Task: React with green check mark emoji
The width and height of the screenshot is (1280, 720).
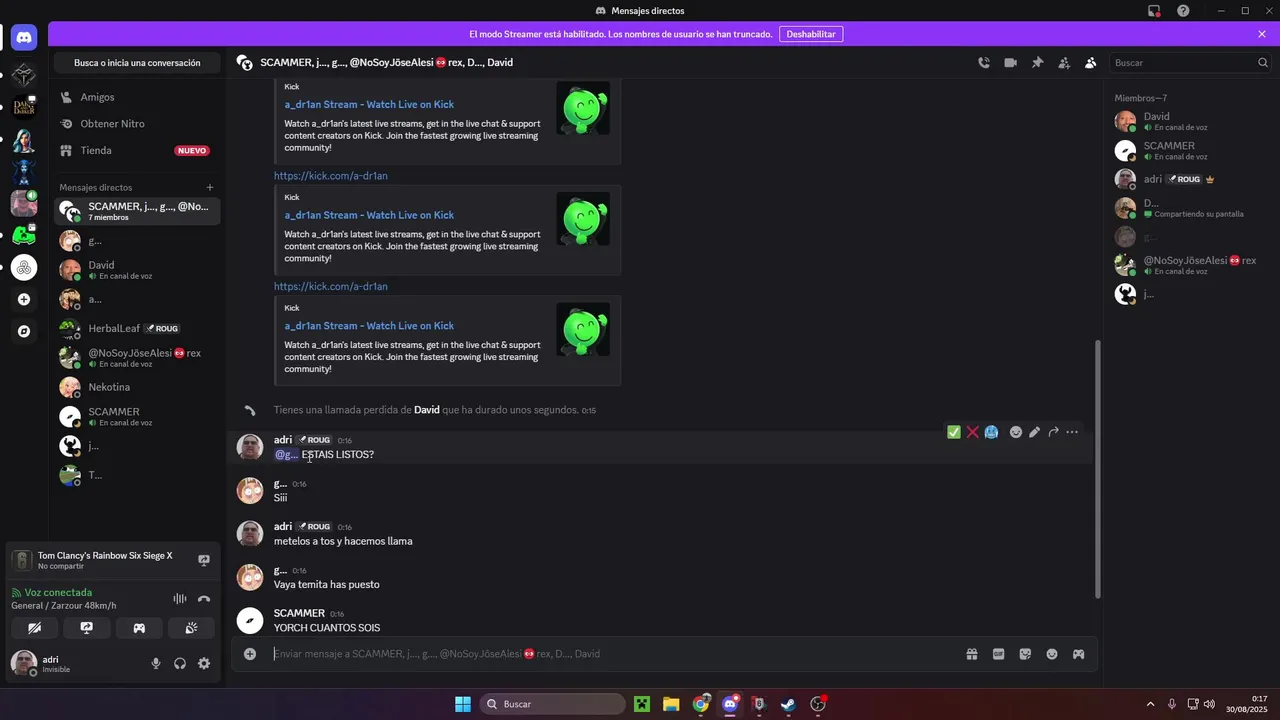Action: pyautogui.click(x=954, y=432)
